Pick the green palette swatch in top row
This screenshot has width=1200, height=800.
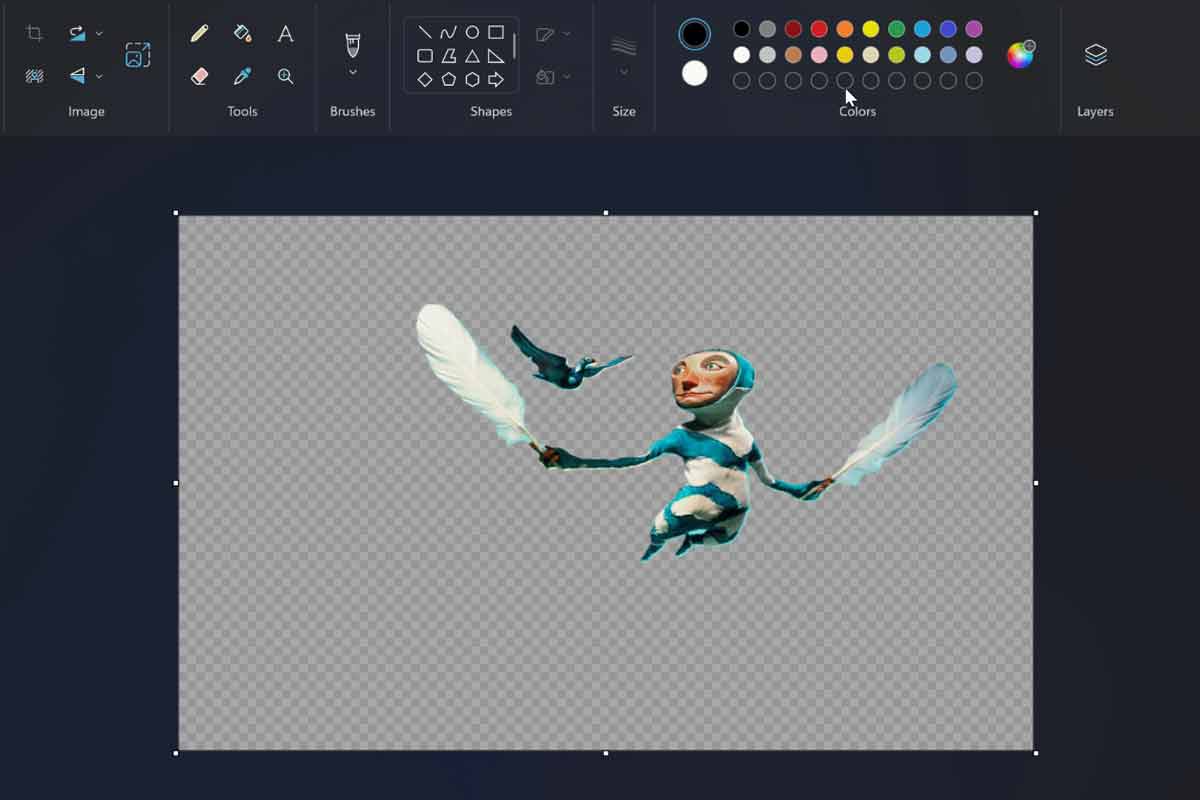897,29
